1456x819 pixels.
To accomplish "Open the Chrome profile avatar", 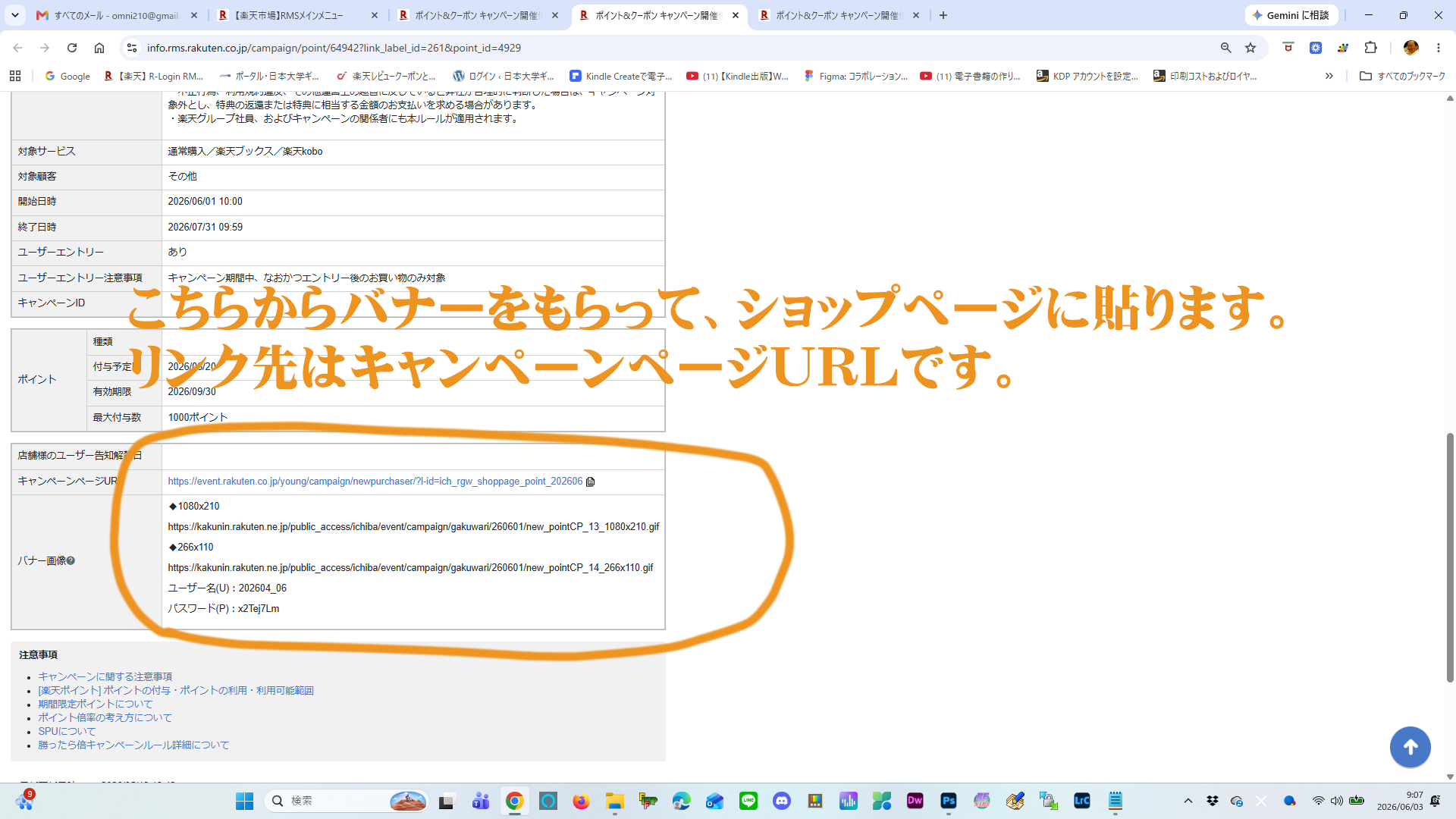I will click(1410, 48).
